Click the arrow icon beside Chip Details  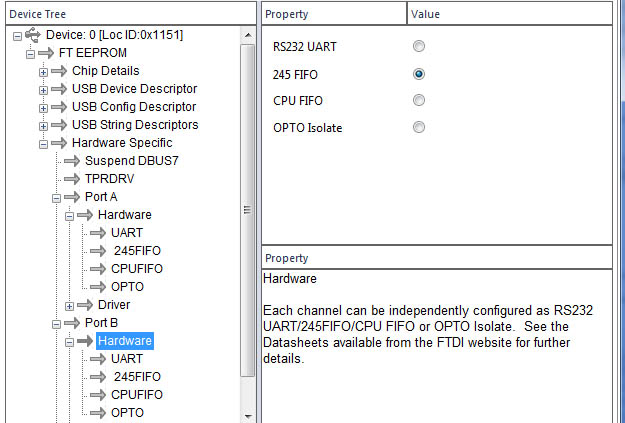click(59, 71)
